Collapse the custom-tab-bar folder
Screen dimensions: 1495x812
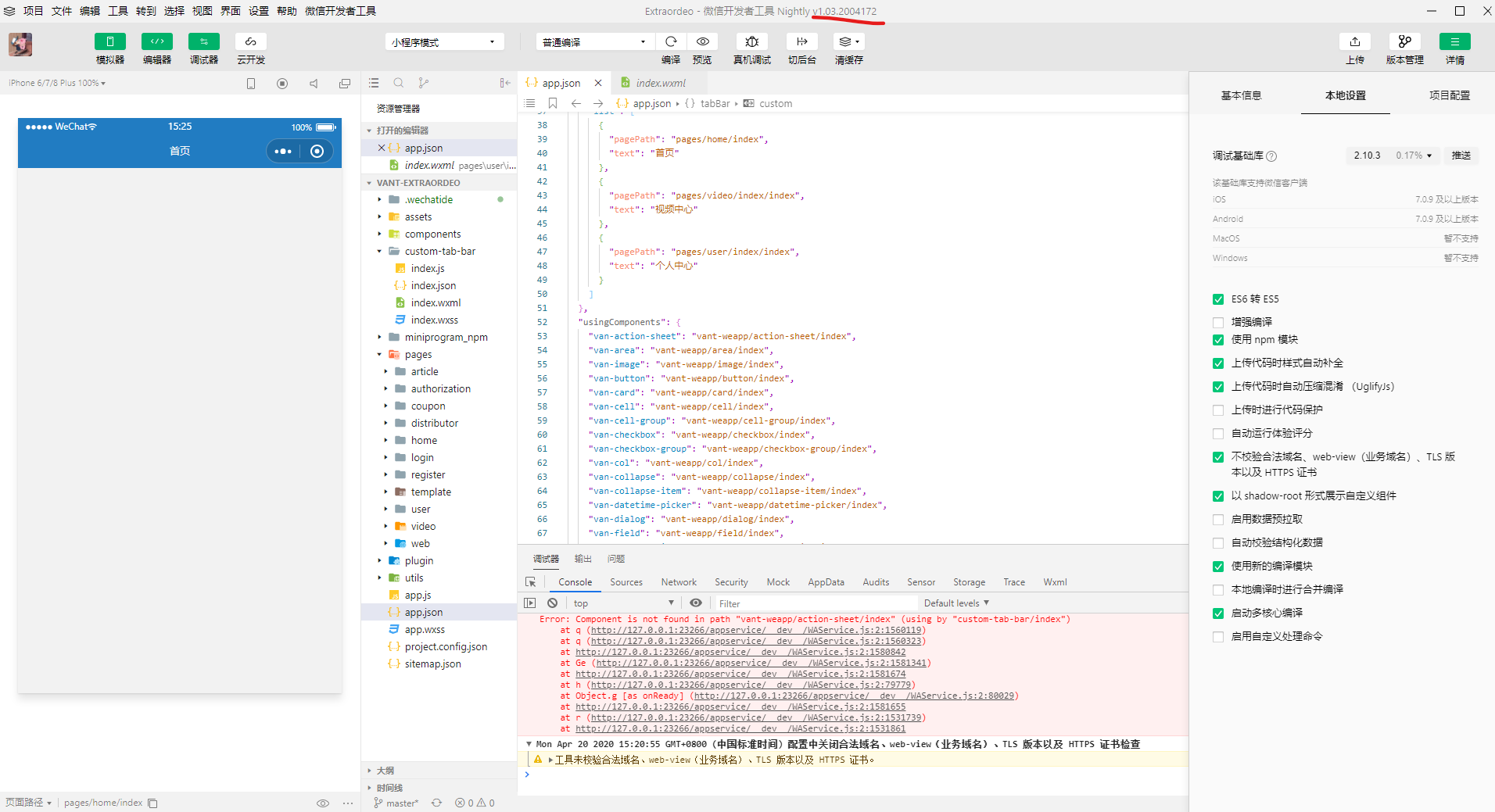point(439,252)
